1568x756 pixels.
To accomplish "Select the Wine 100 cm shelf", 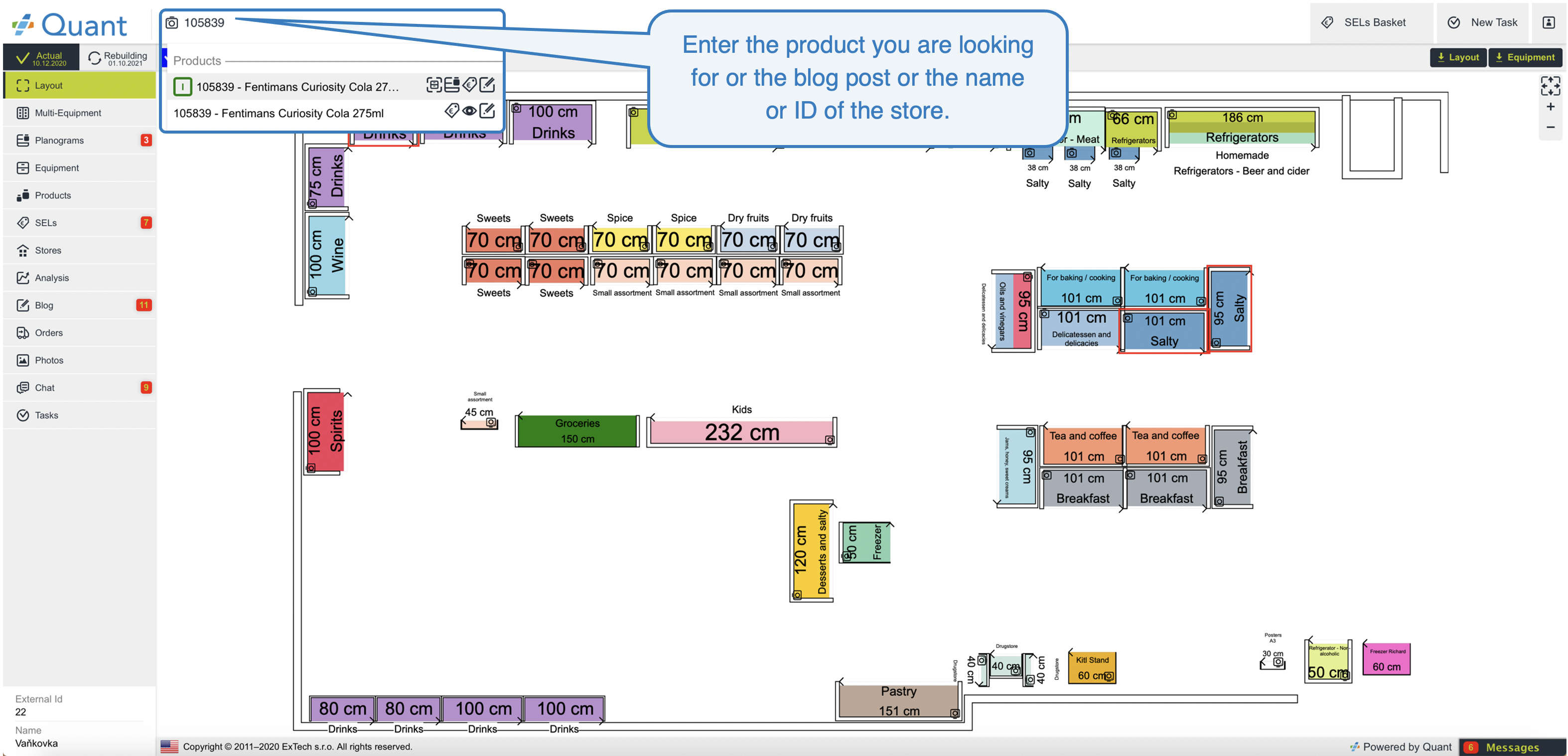I will point(326,255).
